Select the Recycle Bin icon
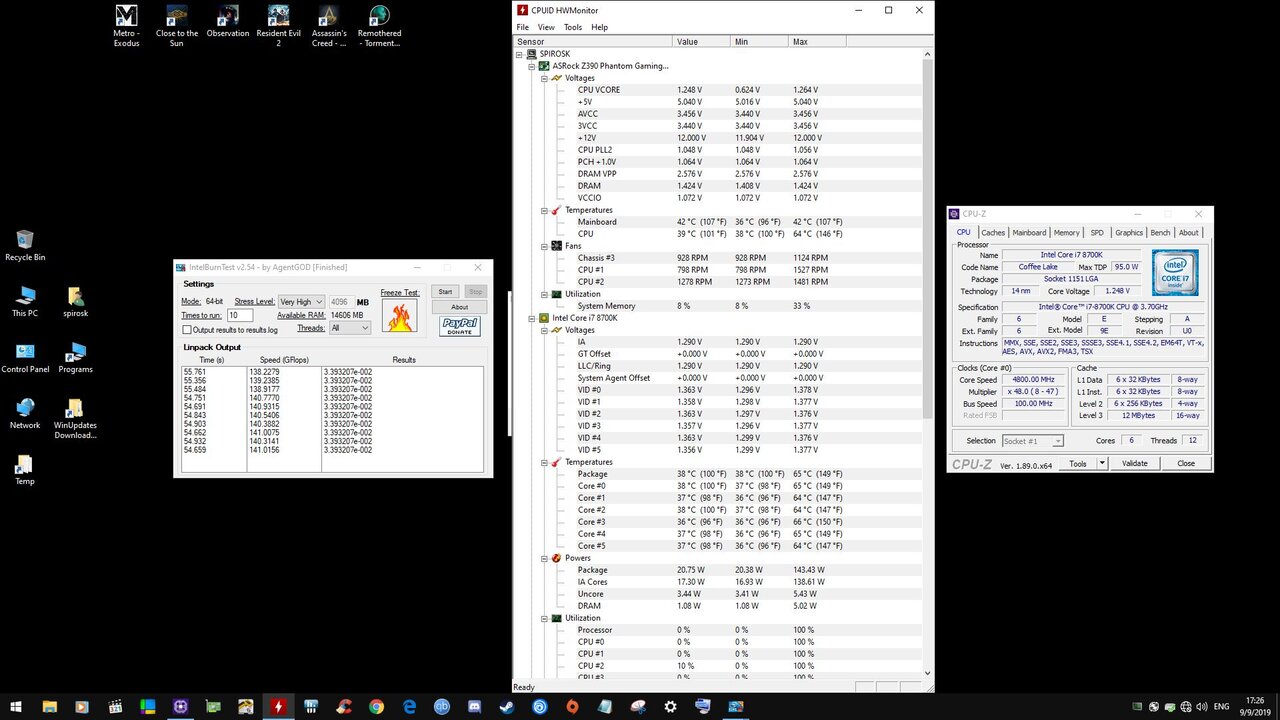This screenshot has height=720, width=1280. click(25, 245)
